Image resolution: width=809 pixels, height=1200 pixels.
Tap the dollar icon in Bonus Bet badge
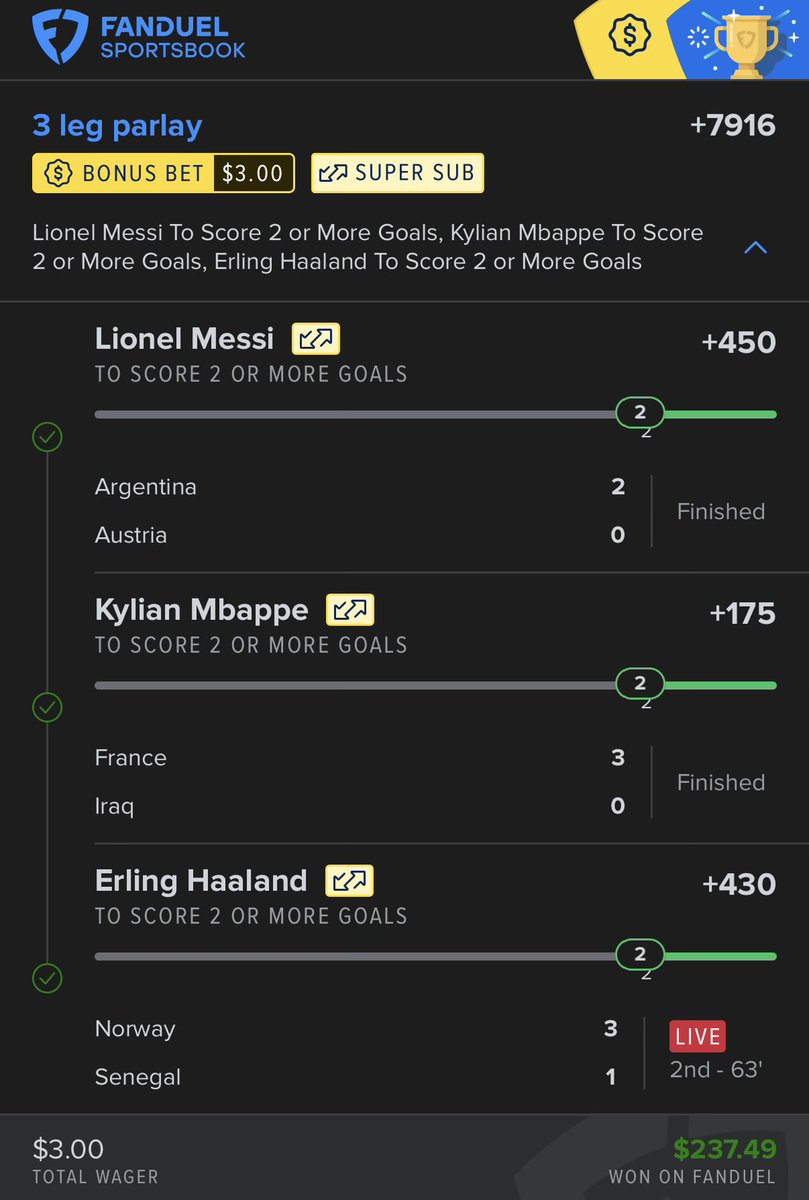(x=60, y=173)
